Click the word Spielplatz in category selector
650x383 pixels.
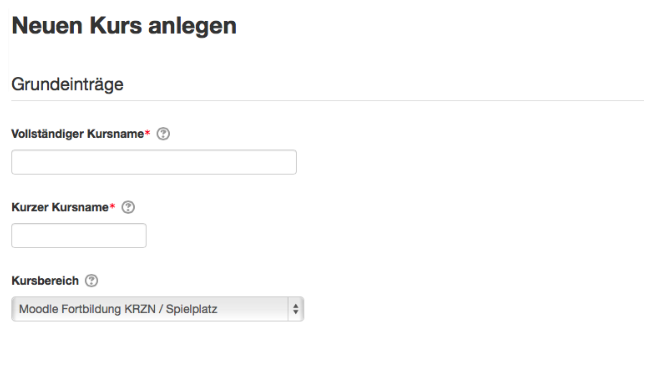[192, 310]
